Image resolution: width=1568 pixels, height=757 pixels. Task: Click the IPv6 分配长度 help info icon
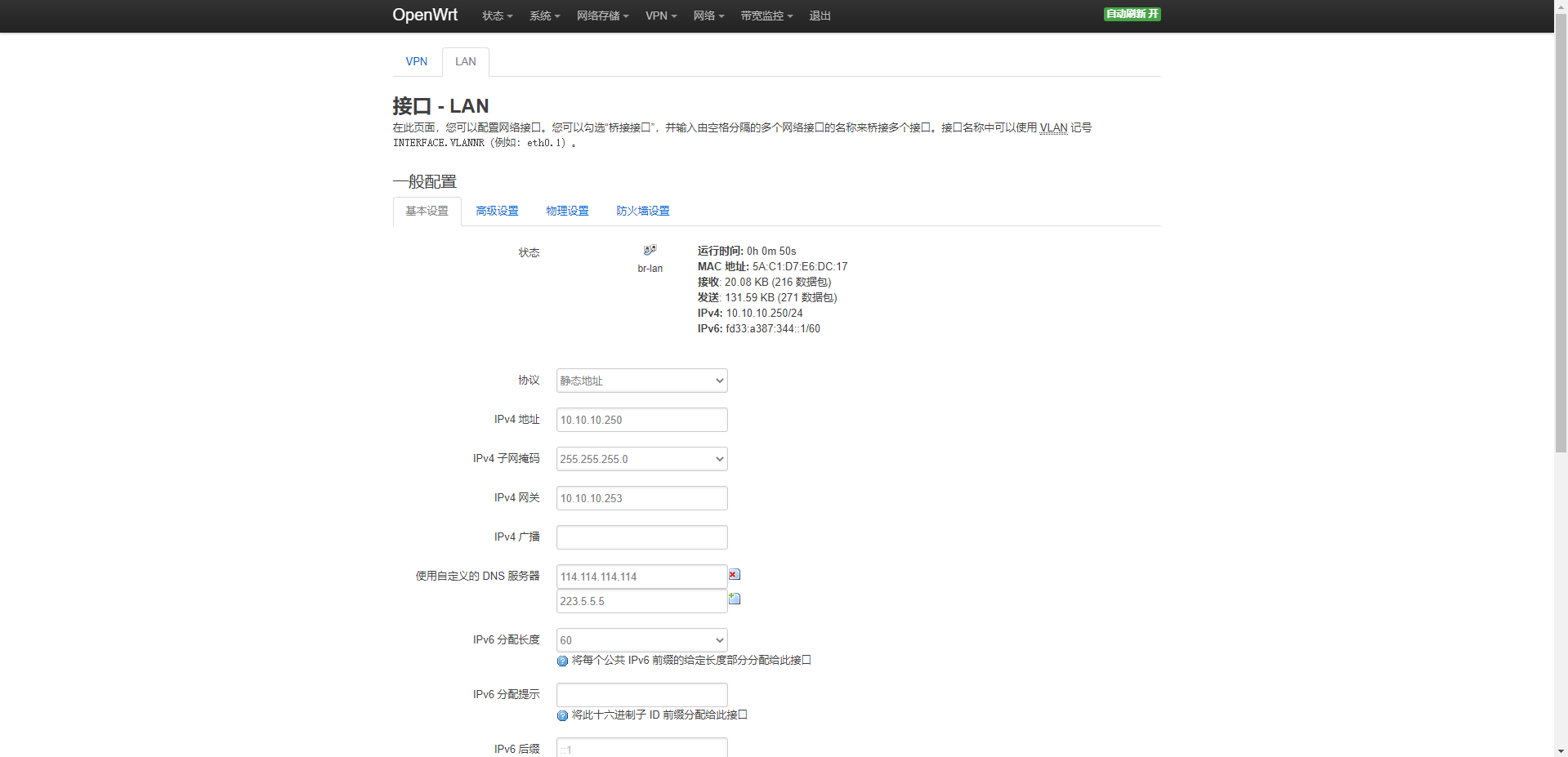(562, 661)
